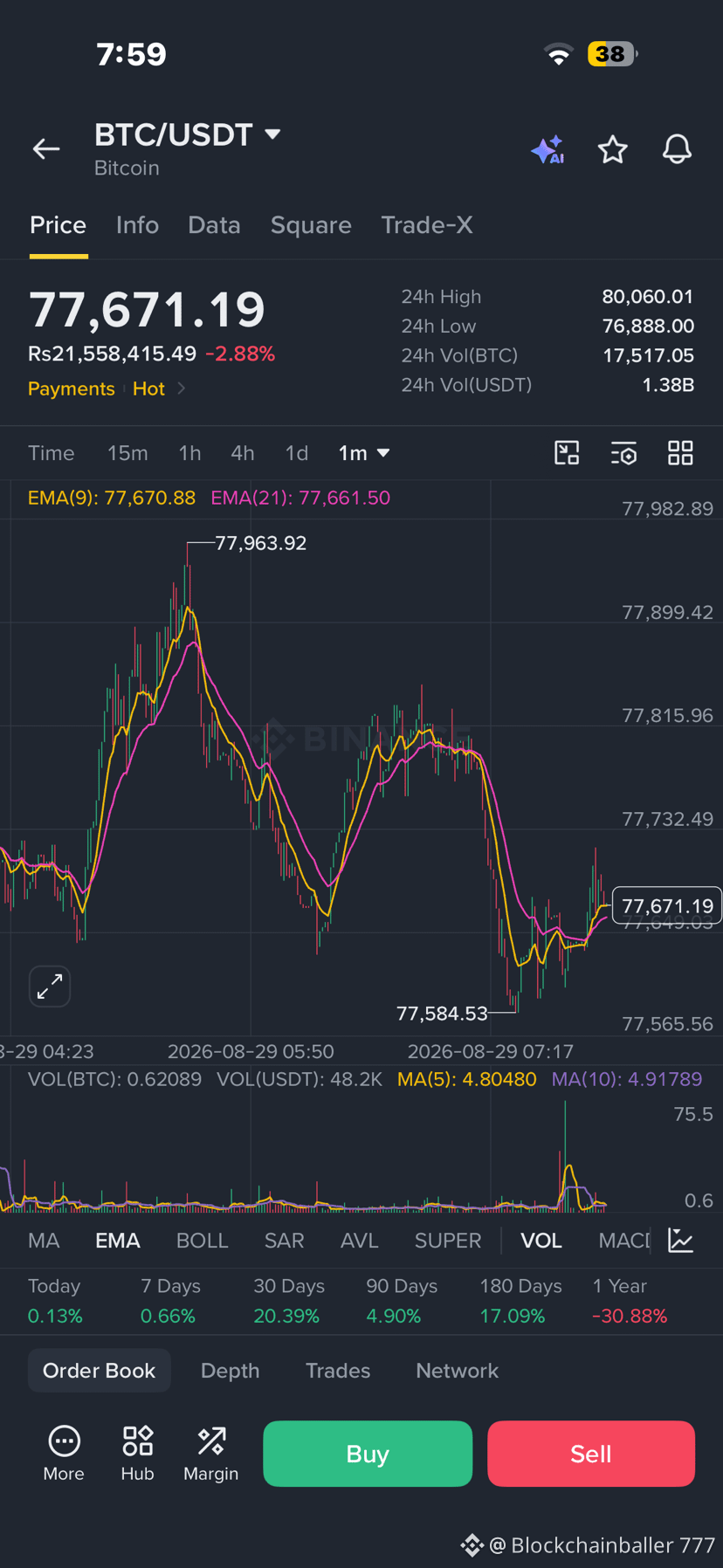723x1568 pixels.
Task: Toggle the SUPER indicator
Action: tap(448, 1241)
